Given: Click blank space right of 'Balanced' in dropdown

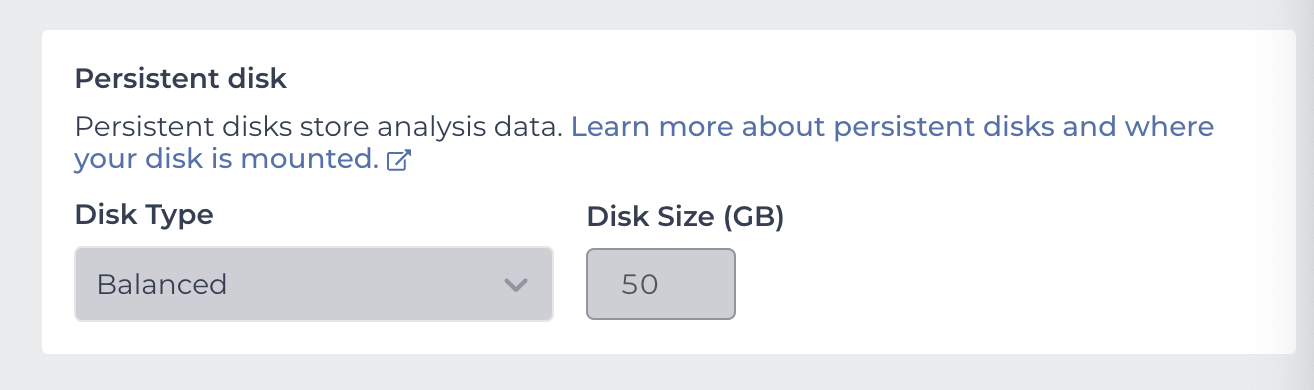Looking at the screenshot, I should pos(365,285).
